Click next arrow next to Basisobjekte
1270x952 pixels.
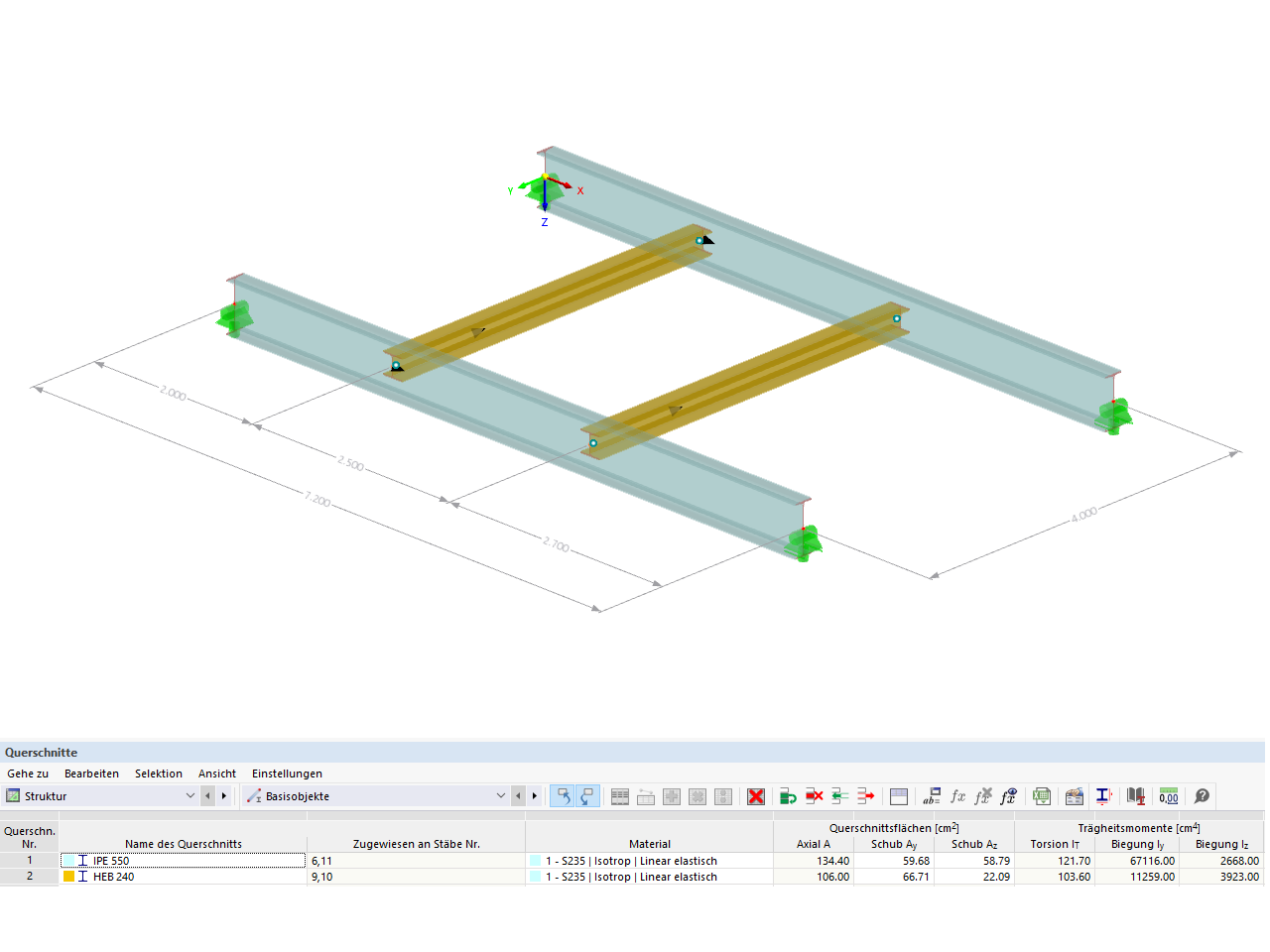point(535,796)
